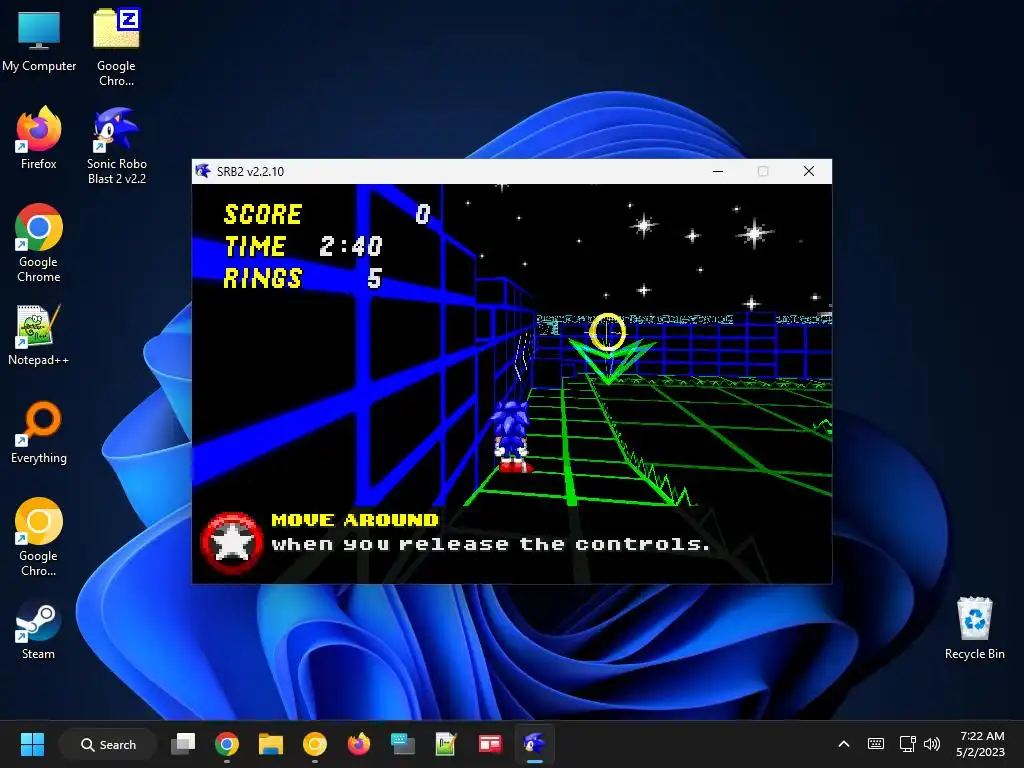Open the network status tray icon

click(x=907, y=744)
